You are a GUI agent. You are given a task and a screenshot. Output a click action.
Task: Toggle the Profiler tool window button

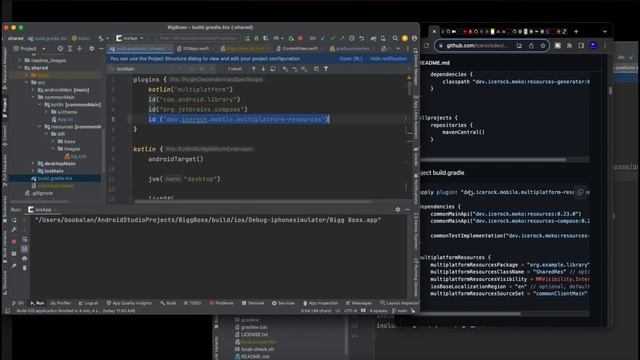(61, 303)
